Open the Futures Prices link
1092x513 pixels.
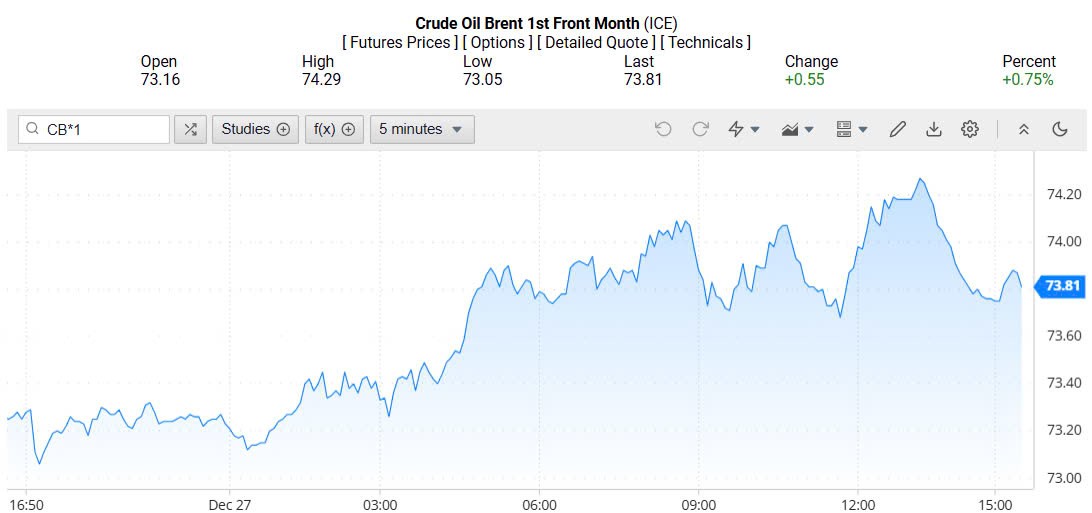(400, 43)
